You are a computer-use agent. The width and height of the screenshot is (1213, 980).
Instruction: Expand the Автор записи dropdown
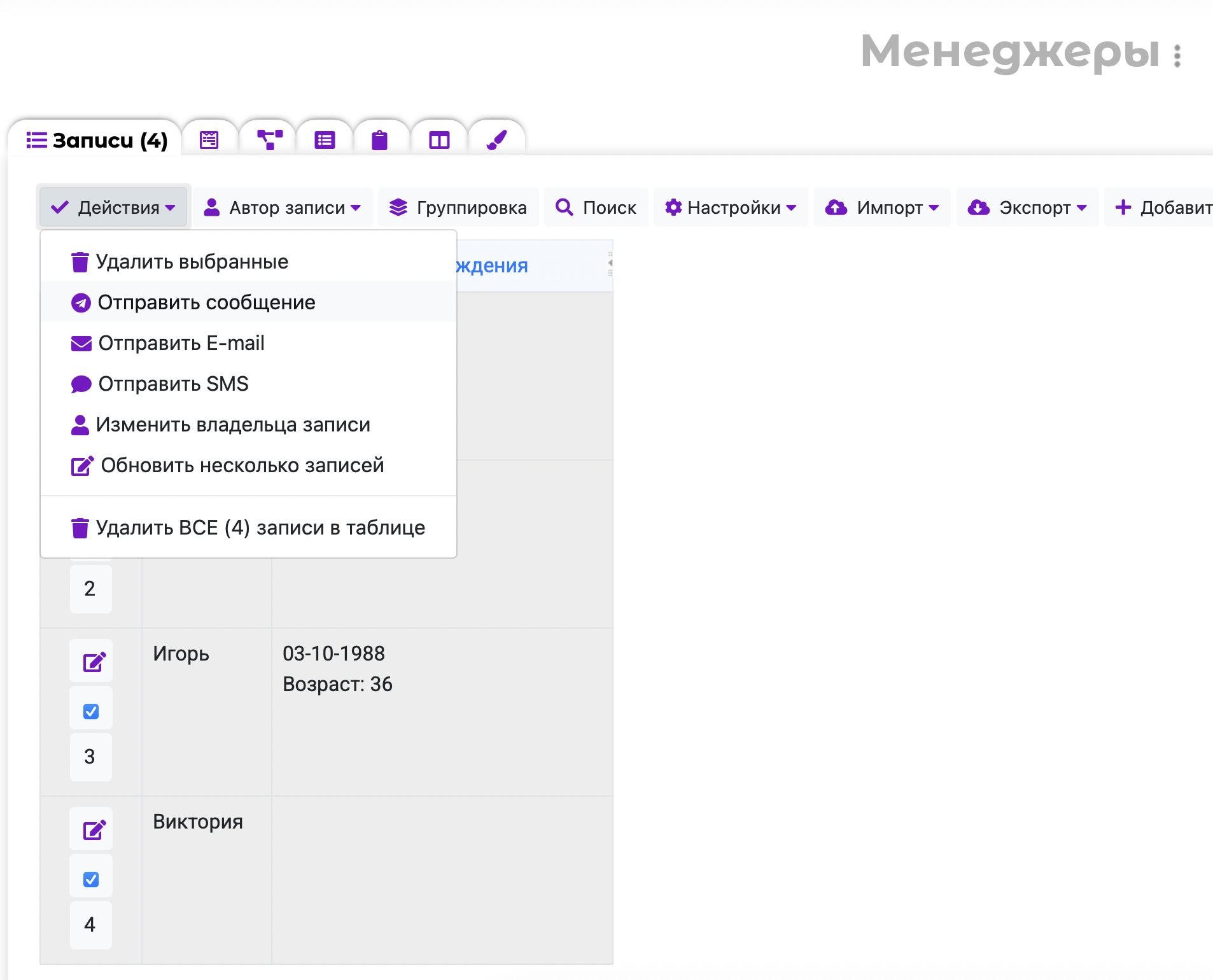[x=283, y=207]
